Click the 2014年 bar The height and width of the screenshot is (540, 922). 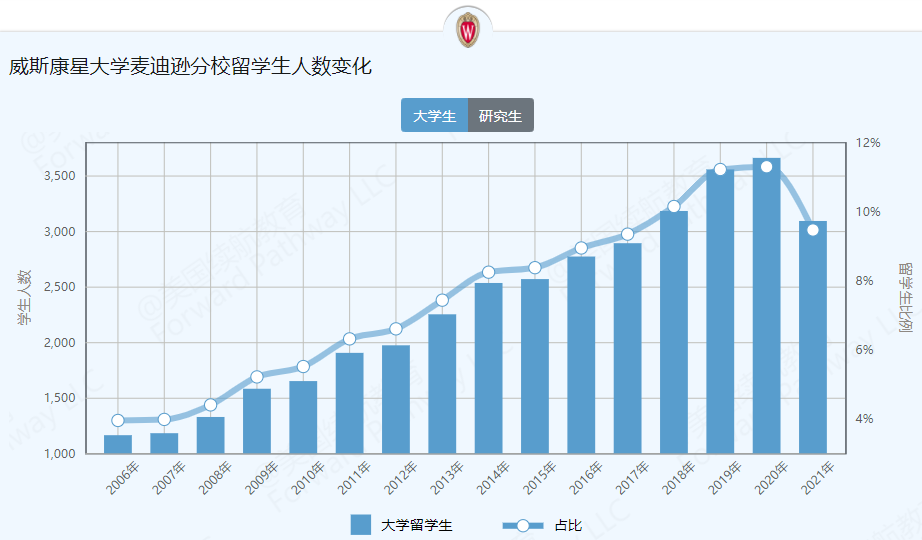click(489, 368)
